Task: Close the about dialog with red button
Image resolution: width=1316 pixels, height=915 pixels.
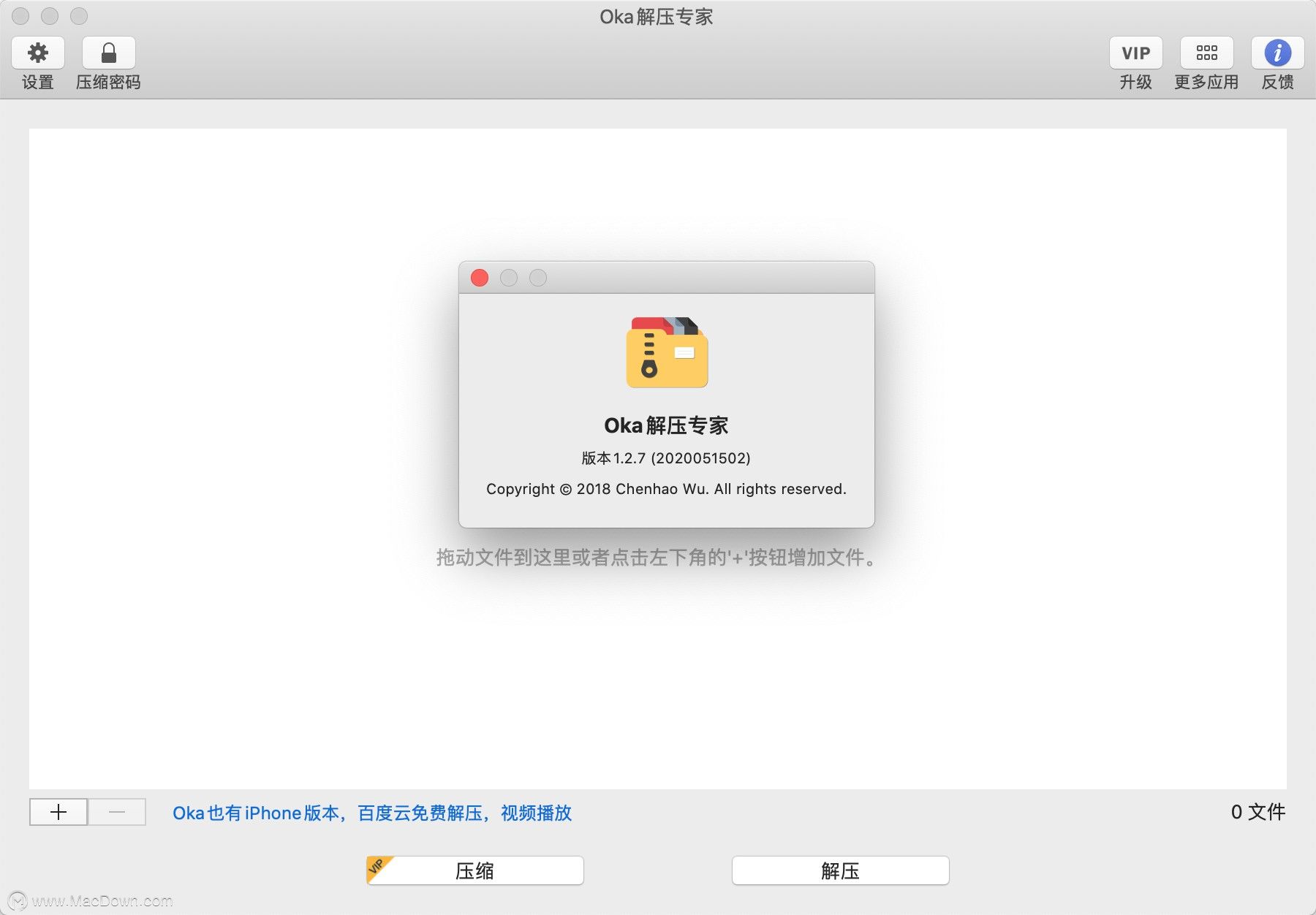Action: point(480,278)
